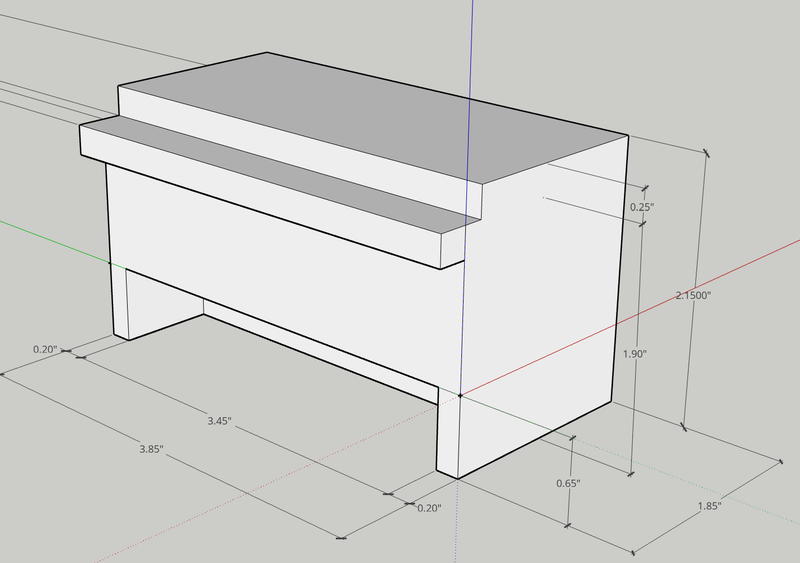Click the 3.45" dimension label
This screenshot has height=563, width=800.
point(219,421)
